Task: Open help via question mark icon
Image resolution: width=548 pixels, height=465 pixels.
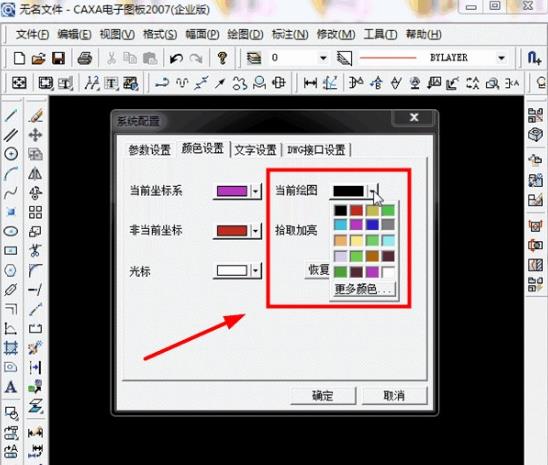Action: [222, 58]
